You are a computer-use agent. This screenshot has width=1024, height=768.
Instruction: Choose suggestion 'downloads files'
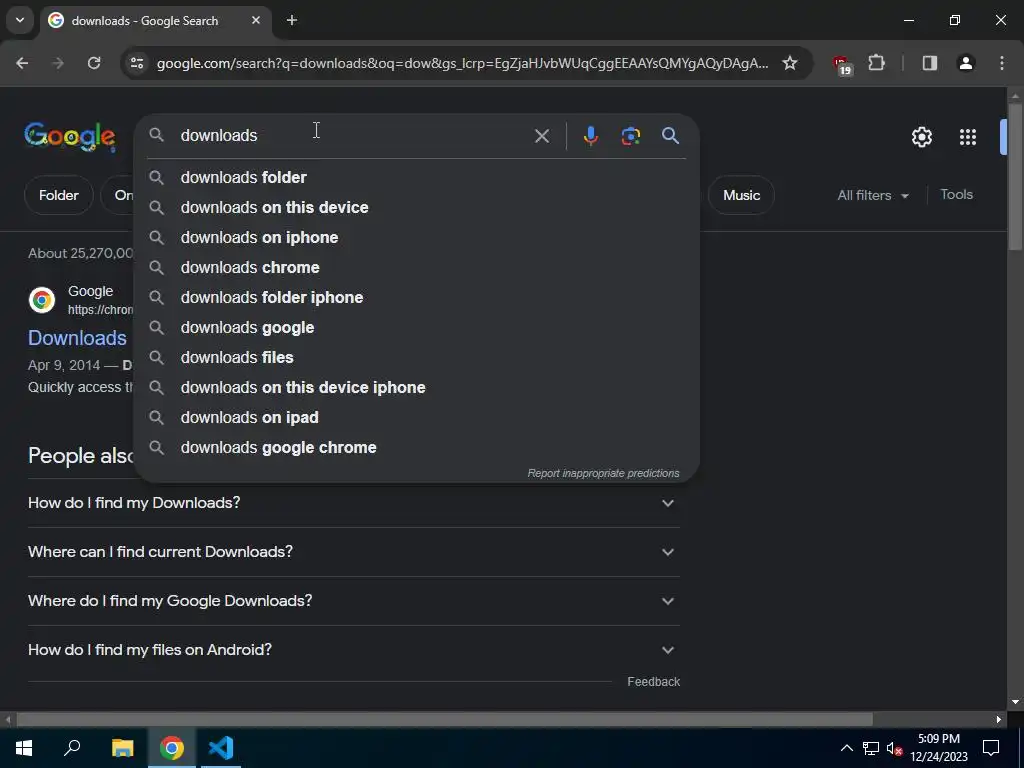(x=416, y=357)
